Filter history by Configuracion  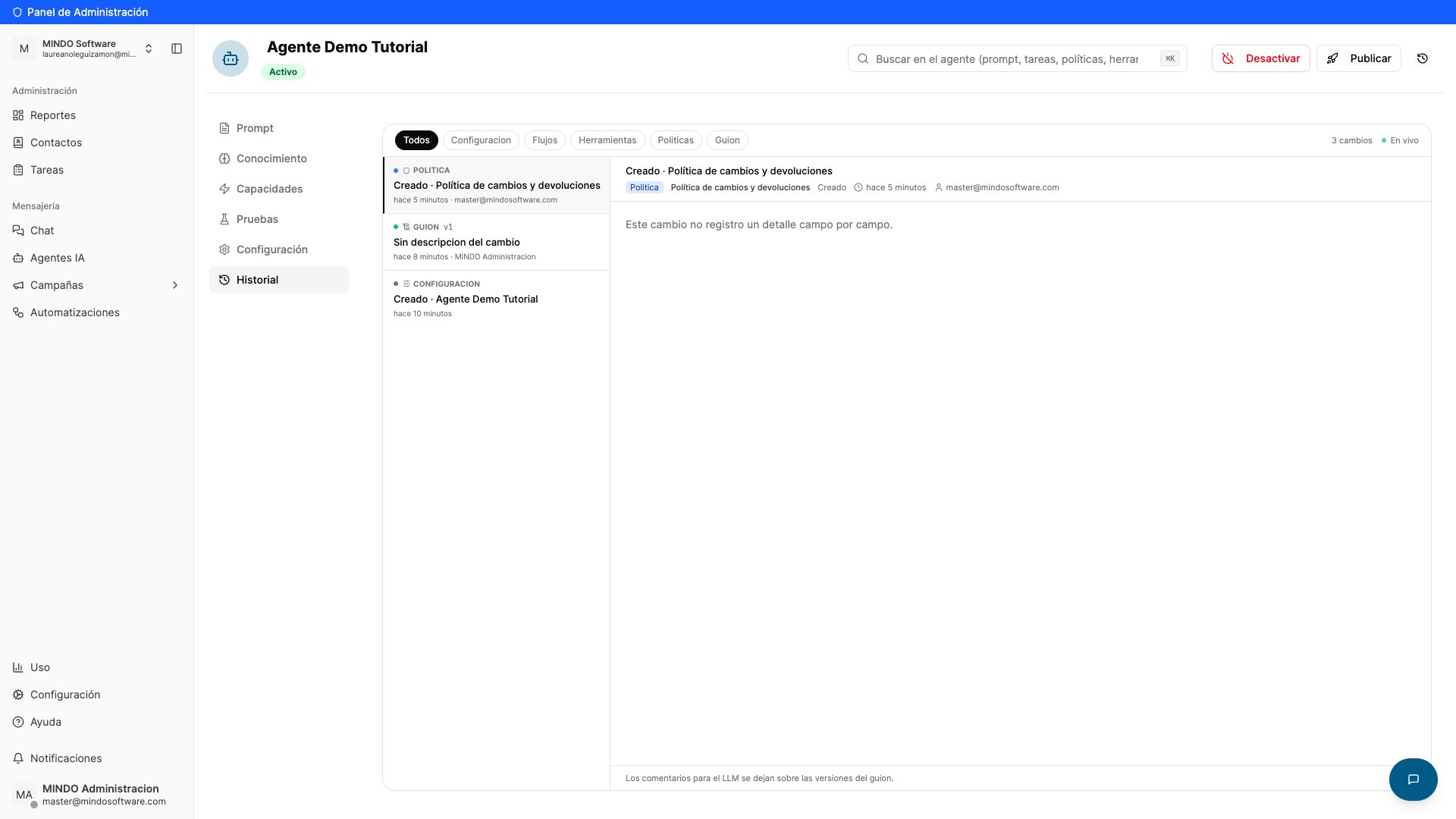tap(481, 140)
